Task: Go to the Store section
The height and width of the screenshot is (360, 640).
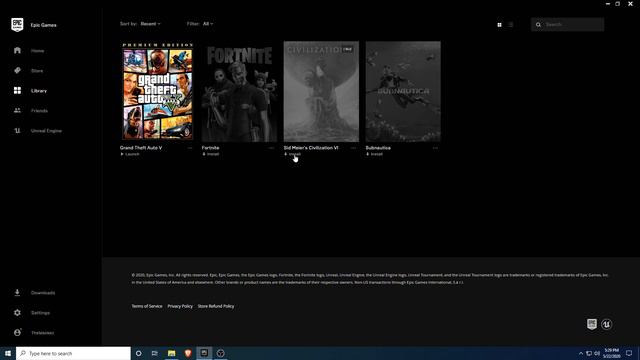Action: tap(37, 71)
